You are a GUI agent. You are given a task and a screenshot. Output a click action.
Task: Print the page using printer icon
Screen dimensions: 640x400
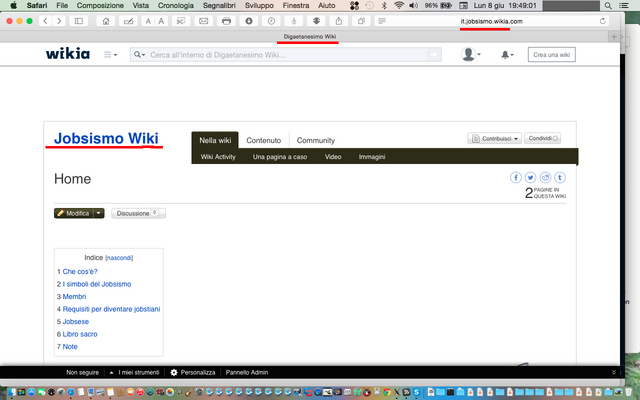click(x=226, y=21)
